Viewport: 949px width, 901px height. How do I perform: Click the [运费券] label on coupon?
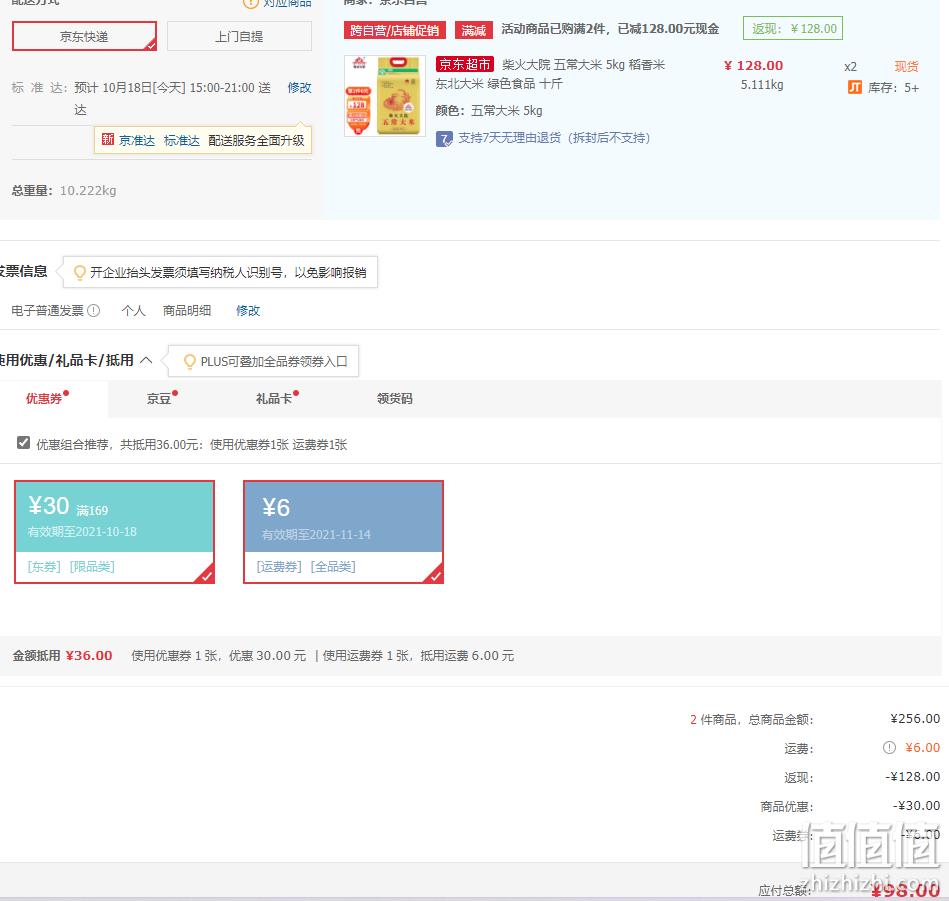[279, 566]
